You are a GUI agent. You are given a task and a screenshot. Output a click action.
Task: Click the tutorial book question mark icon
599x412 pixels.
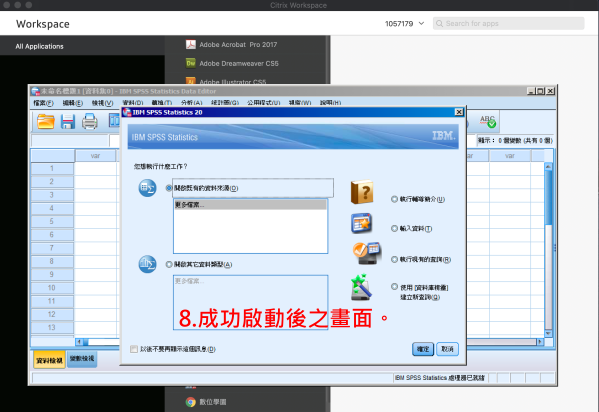point(362,192)
